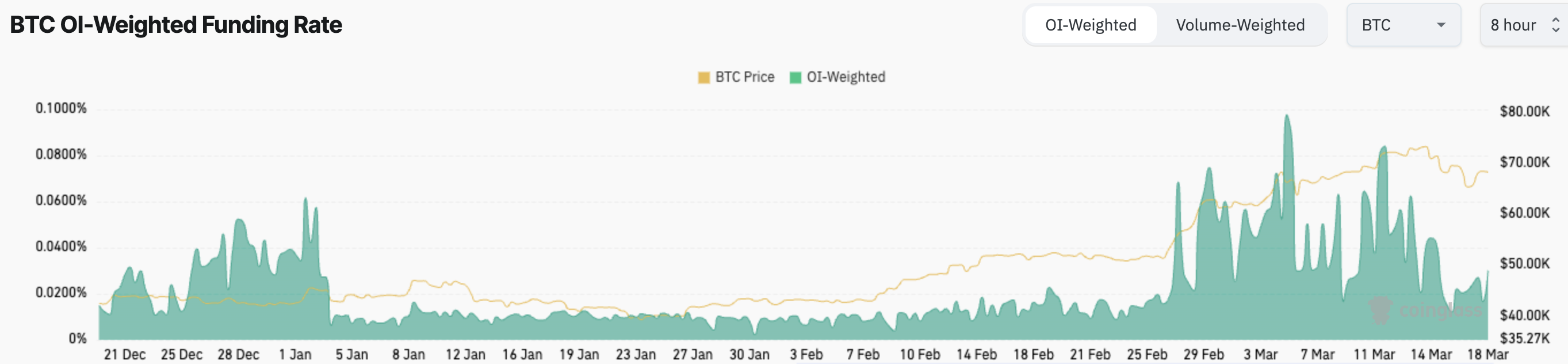The height and width of the screenshot is (364, 1568).
Task: Select the 11 Mar date axis label
Action: (x=1374, y=354)
